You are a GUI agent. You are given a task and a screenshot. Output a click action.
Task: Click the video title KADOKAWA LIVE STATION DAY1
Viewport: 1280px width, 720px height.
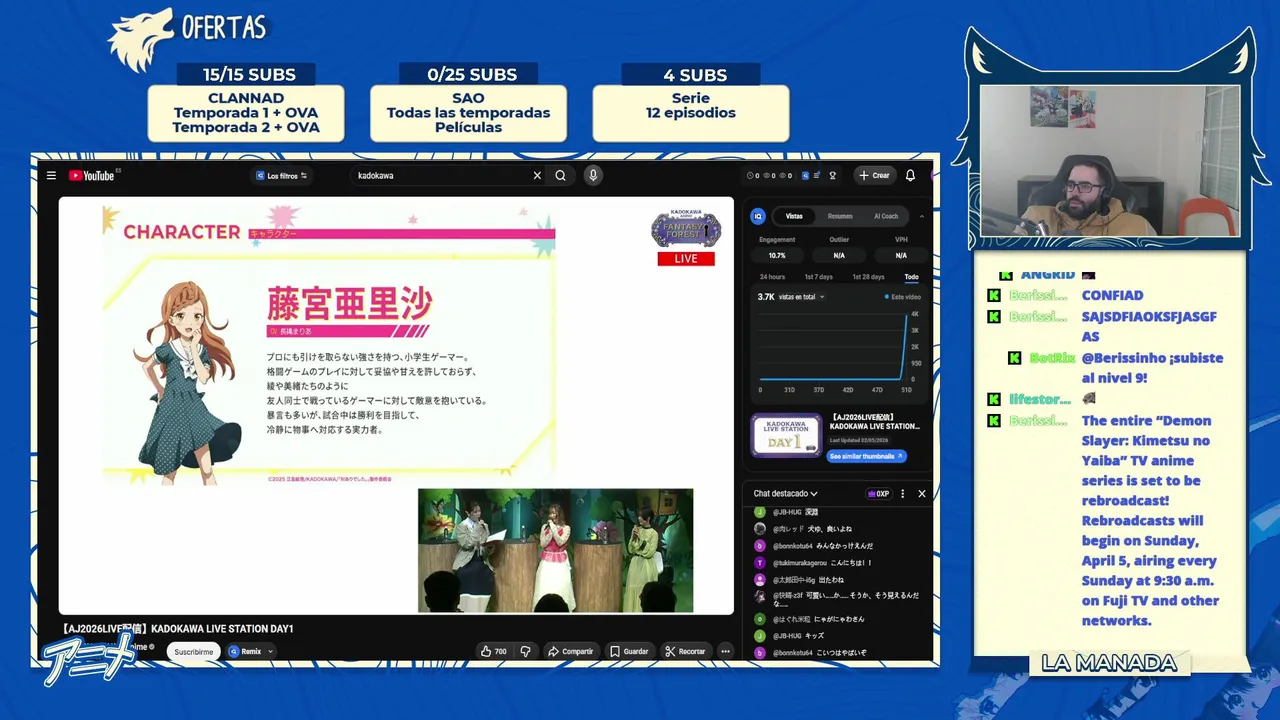pos(178,628)
